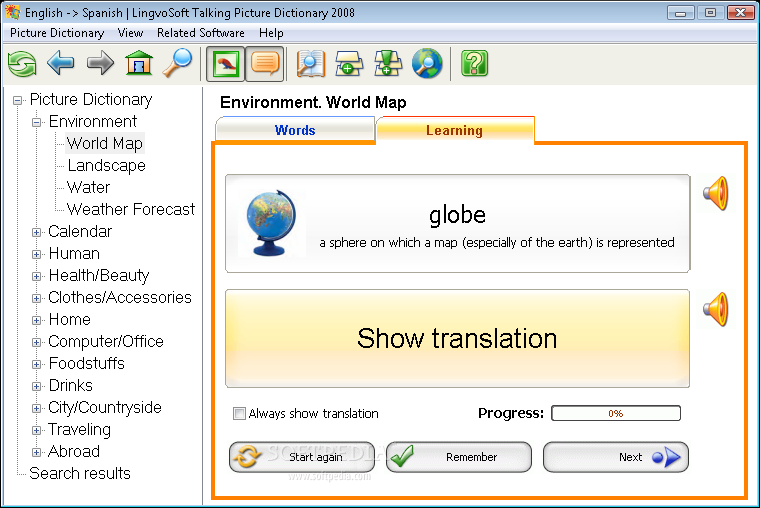760x508 pixels.
Task: Select Landscape in the tree
Action: click(107, 166)
